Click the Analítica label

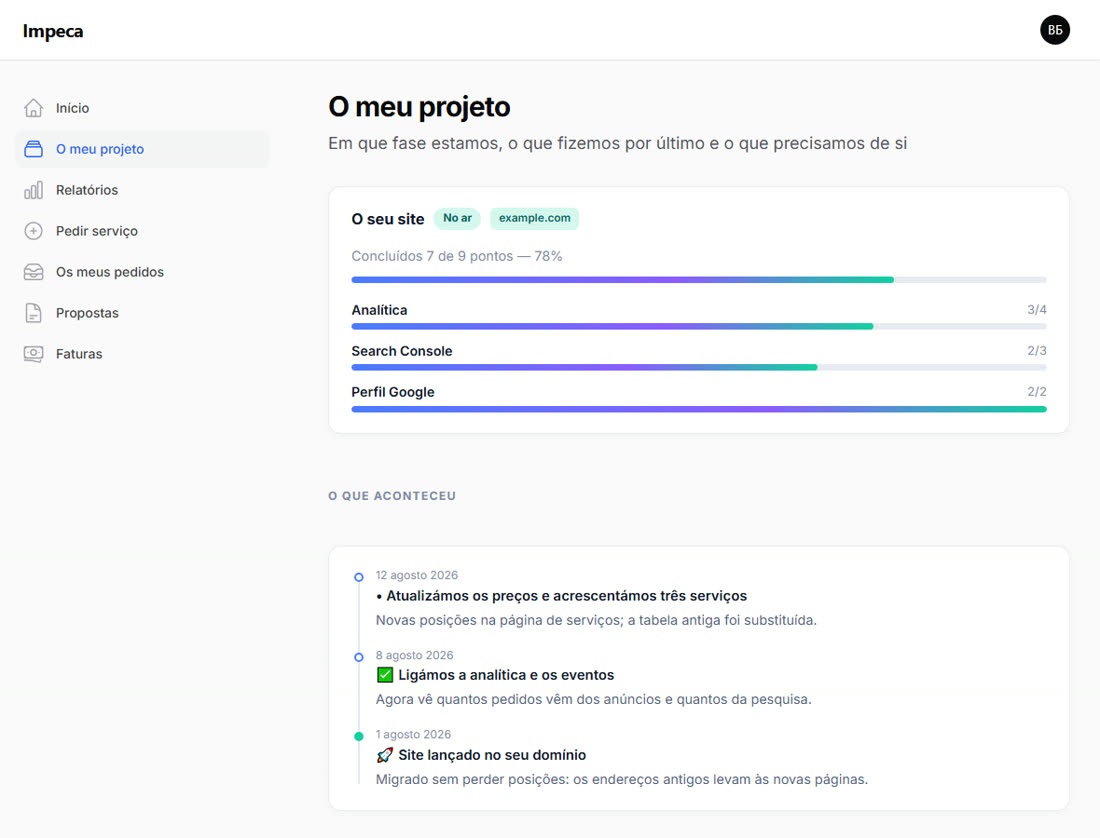point(379,310)
